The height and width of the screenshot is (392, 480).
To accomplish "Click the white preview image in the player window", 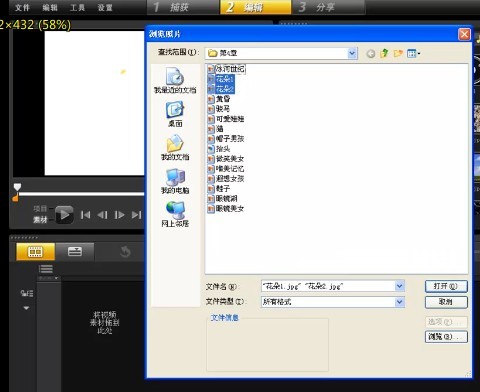I will click(x=94, y=103).
